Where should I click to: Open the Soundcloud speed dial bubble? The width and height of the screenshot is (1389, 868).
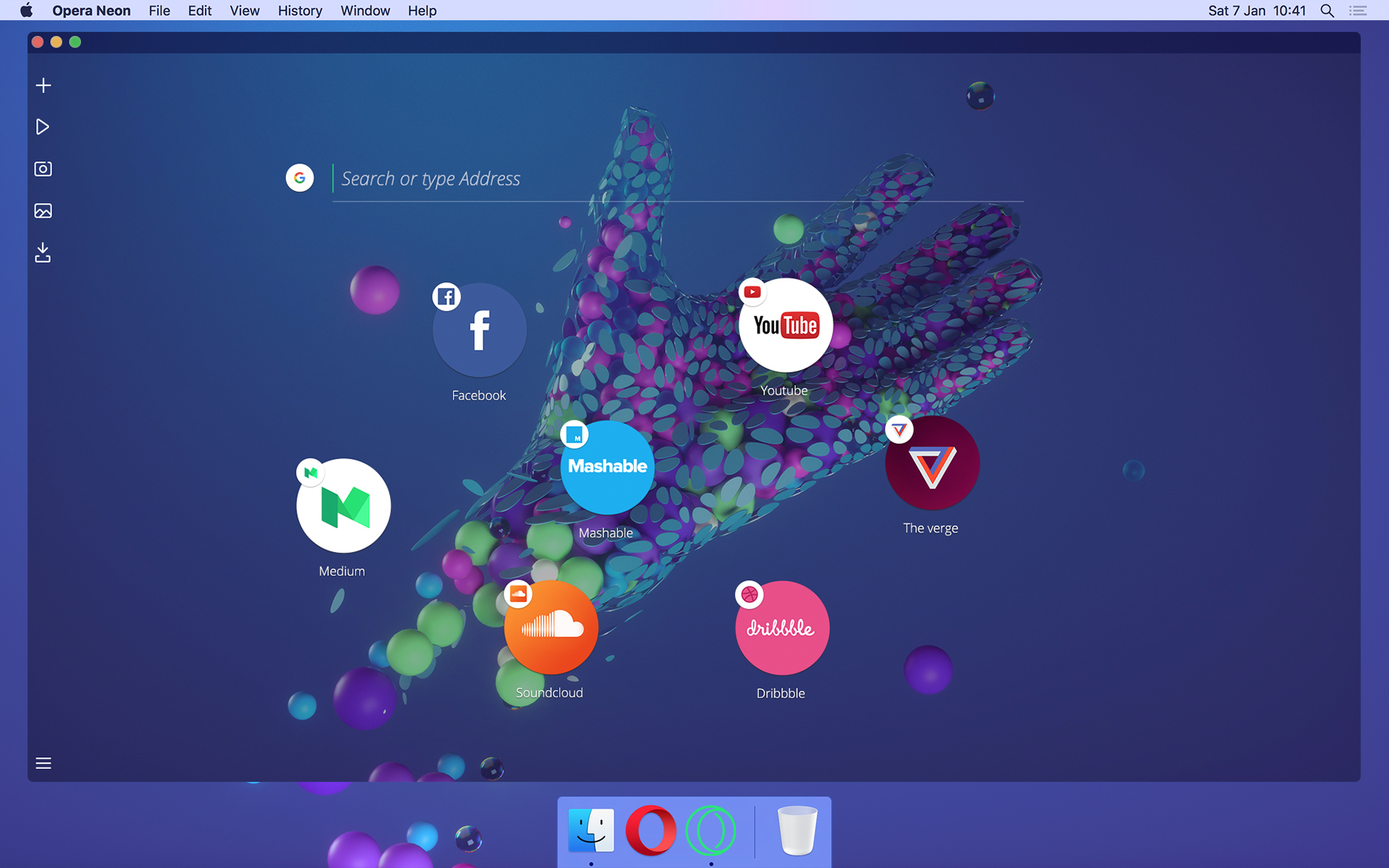pyautogui.click(x=551, y=627)
